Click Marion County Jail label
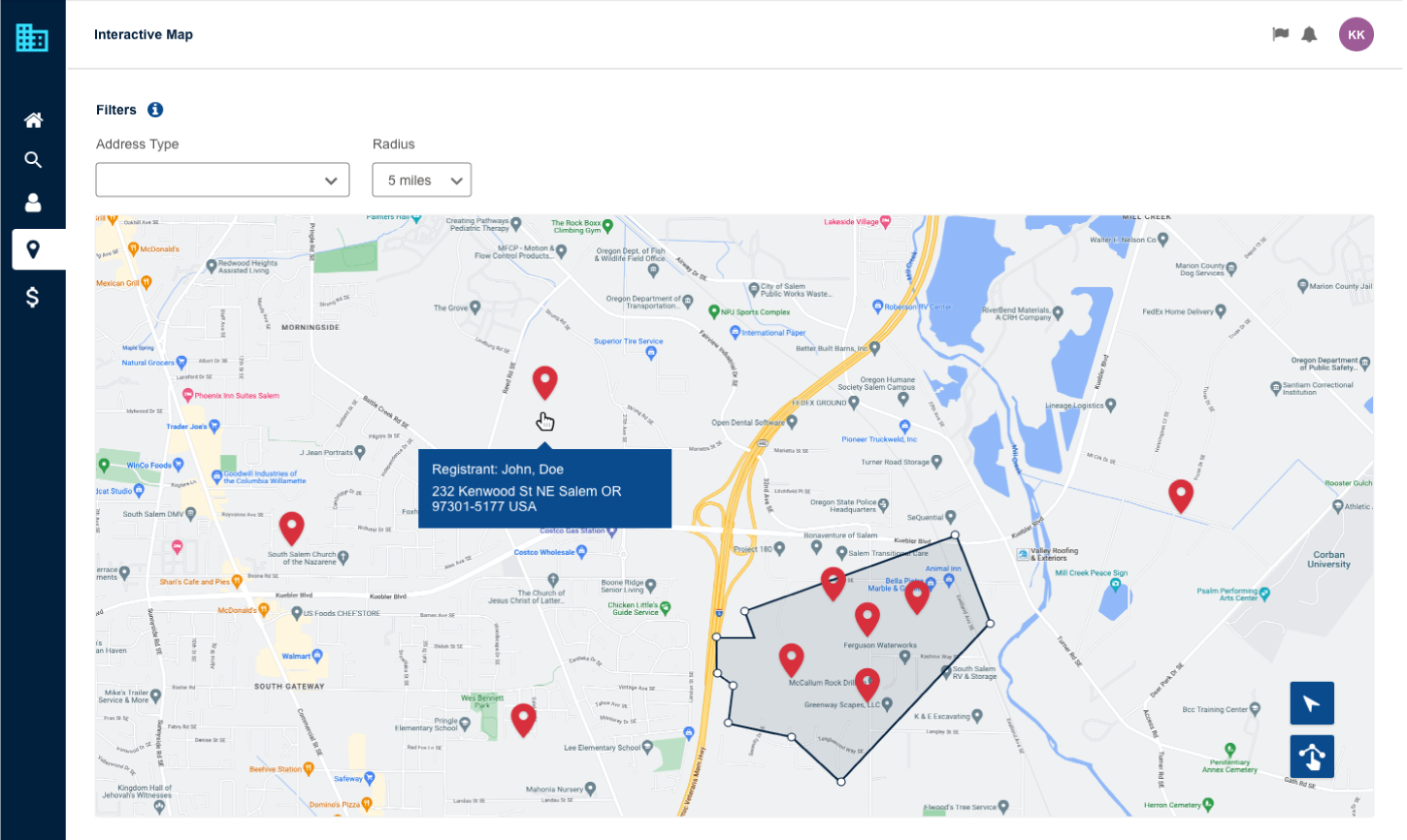Image resolution: width=1407 pixels, height=840 pixels. tap(1341, 286)
